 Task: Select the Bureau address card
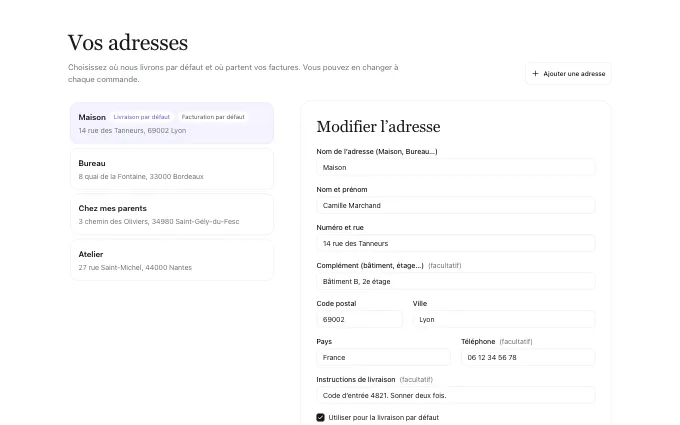(172, 169)
